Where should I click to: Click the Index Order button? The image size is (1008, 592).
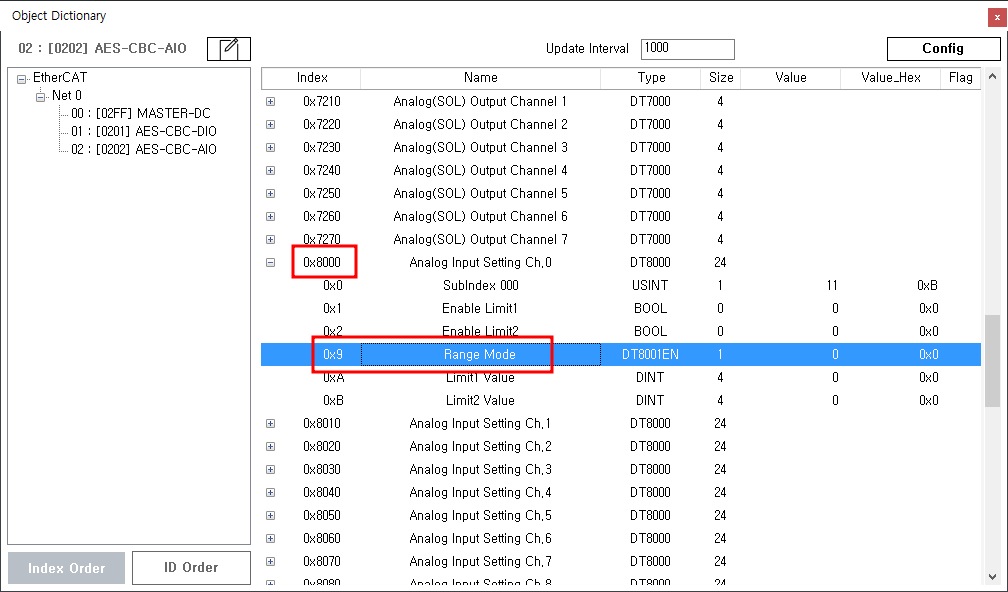66,567
